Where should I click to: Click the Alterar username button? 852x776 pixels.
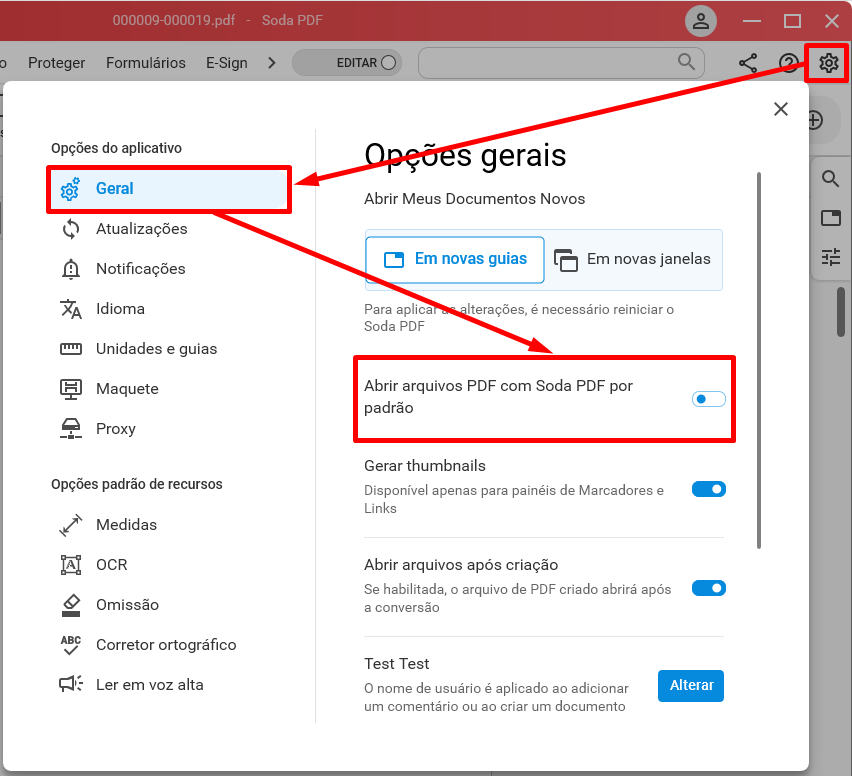691,685
